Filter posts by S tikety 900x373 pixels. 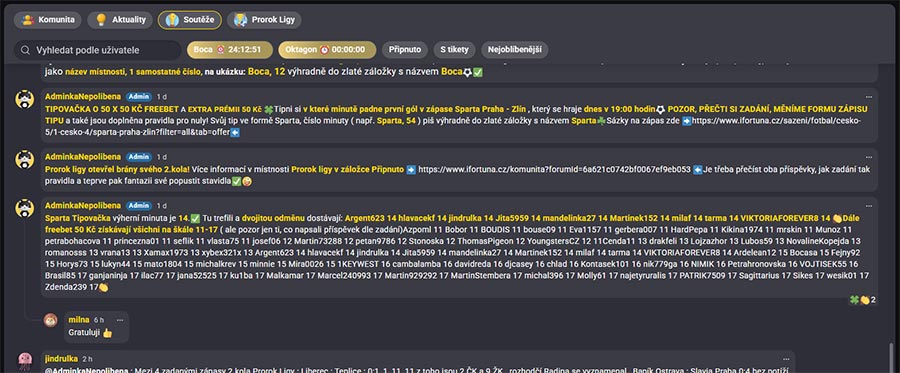(454, 50)
